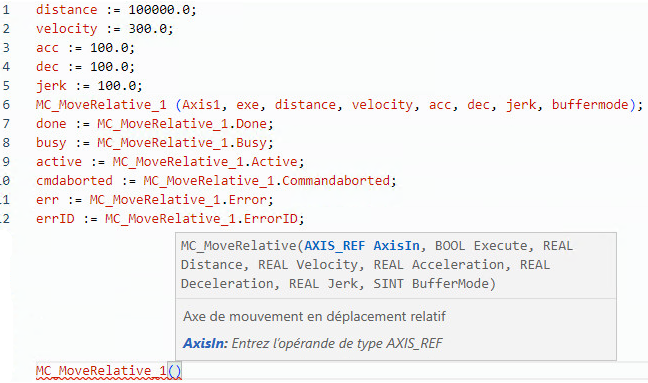Click the 'buffermode' argument on line 6

[590, 105]
